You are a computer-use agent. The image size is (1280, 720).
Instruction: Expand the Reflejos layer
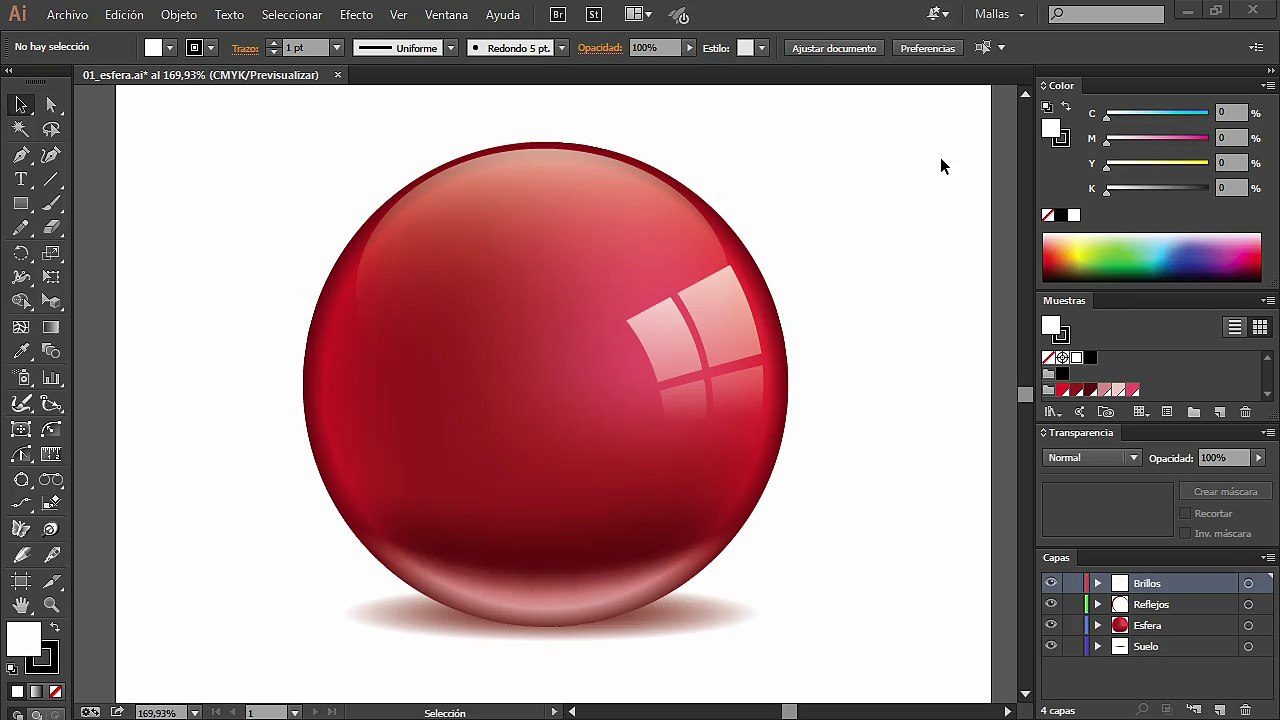[1097, 604]
